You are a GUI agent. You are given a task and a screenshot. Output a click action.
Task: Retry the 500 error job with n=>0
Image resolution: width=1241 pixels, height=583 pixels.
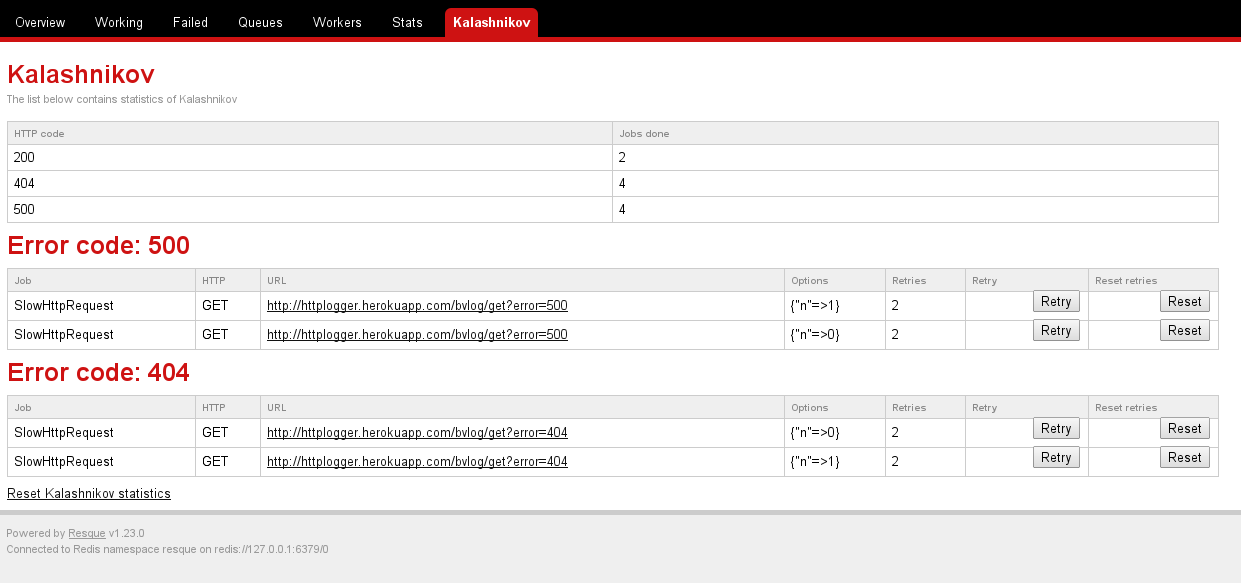click(x=1056, y=331)
